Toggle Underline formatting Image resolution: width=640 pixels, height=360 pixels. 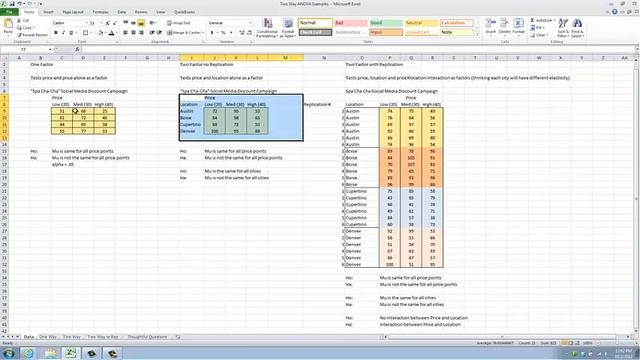[71, 33]
